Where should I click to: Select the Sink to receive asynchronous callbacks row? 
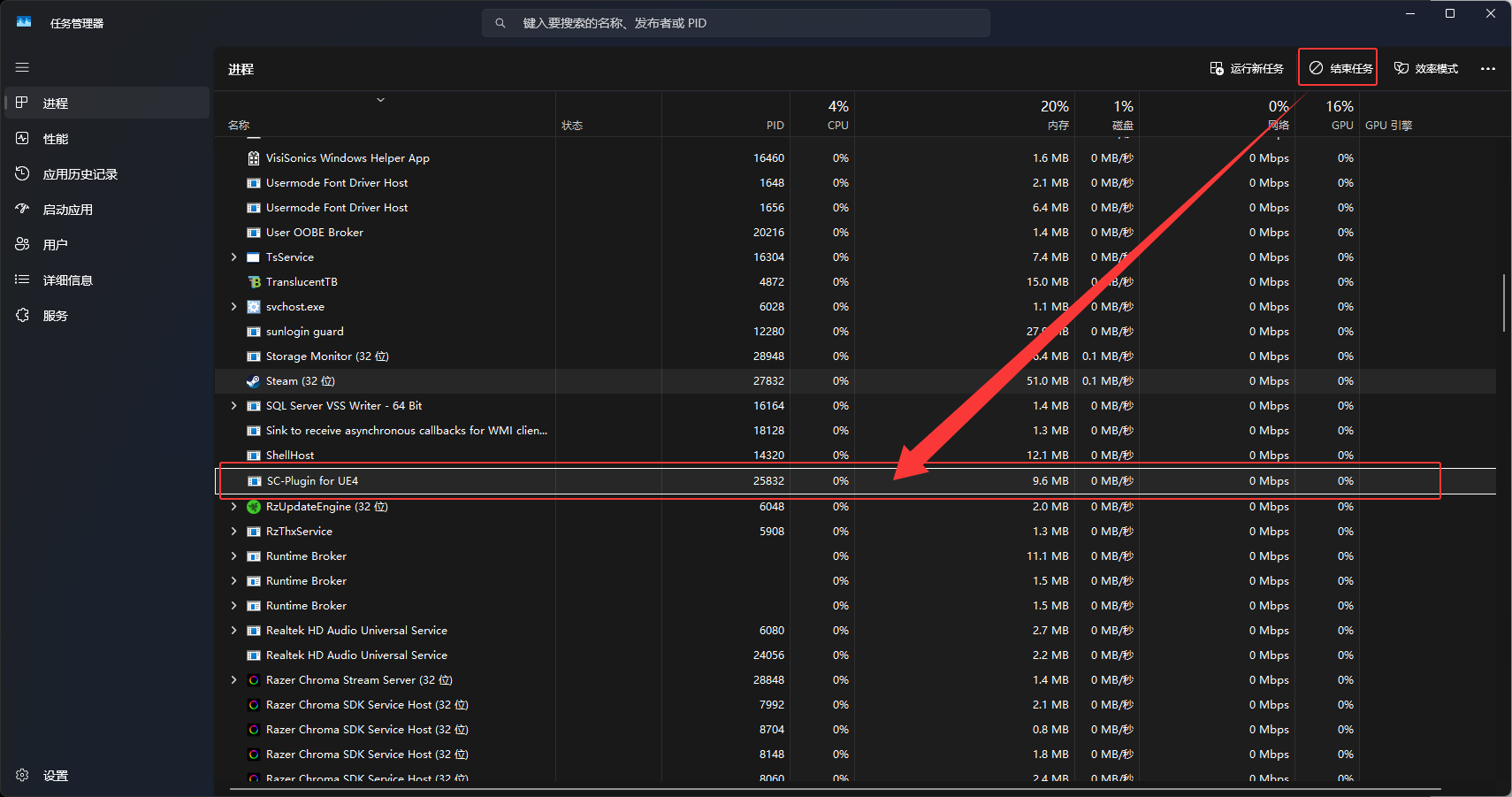pyautogui.click(x=855, y=431)
